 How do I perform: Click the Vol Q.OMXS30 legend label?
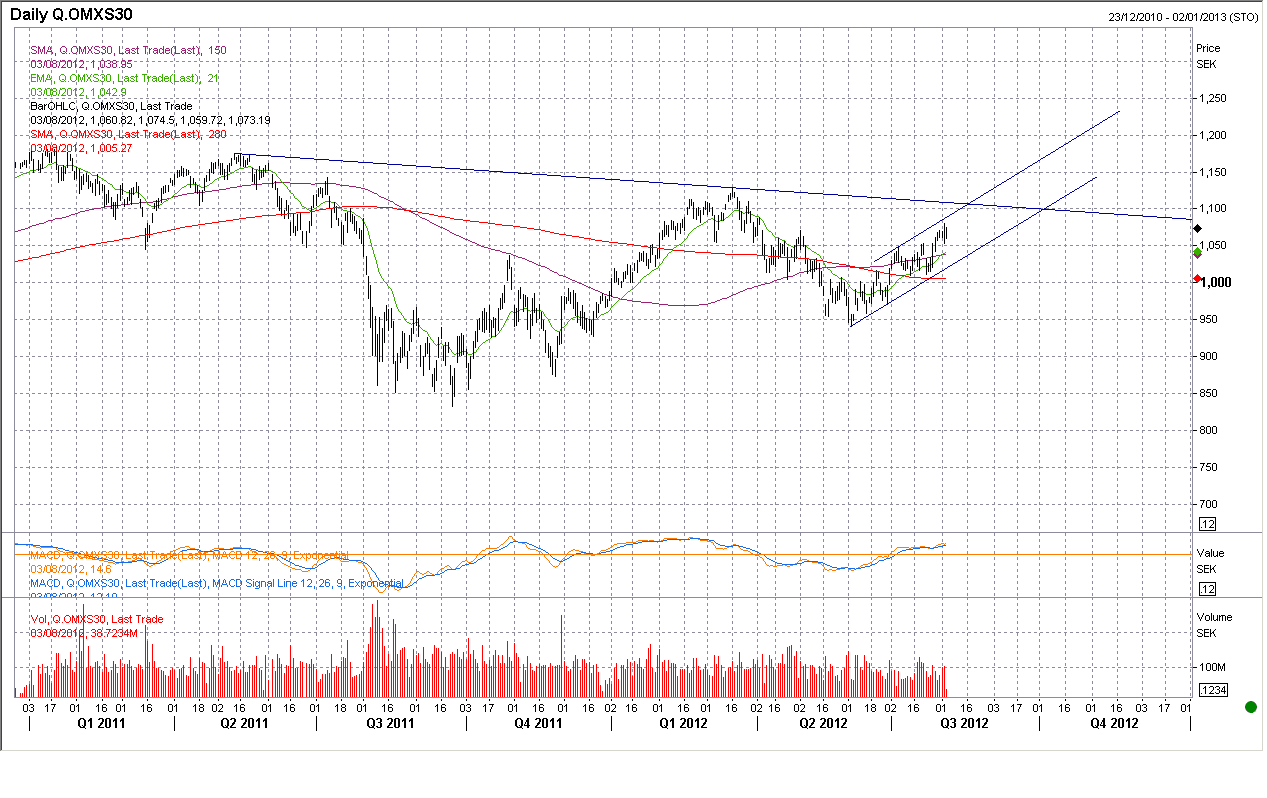96,620
